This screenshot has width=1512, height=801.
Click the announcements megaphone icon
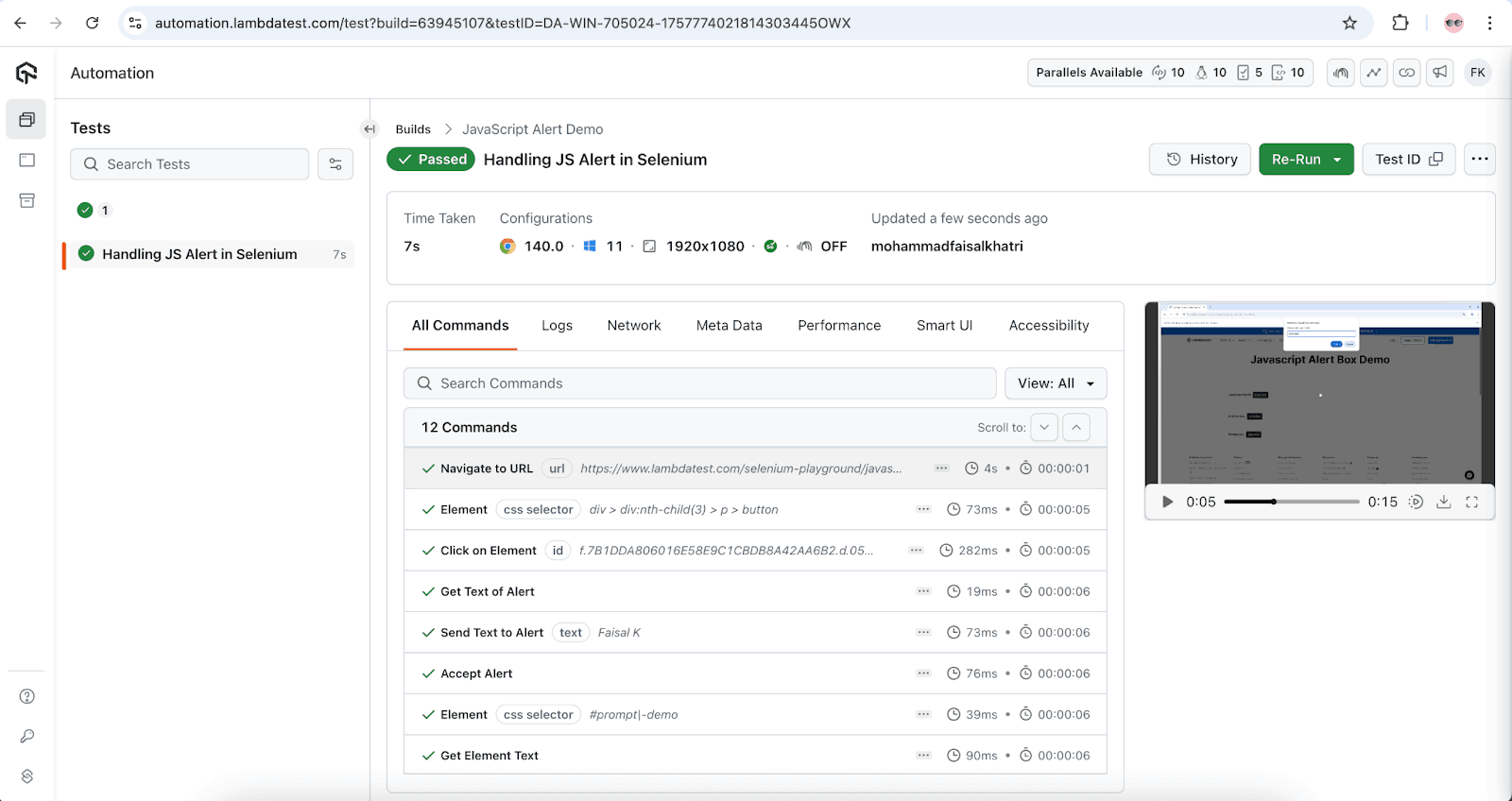(x=1439, y=73)
